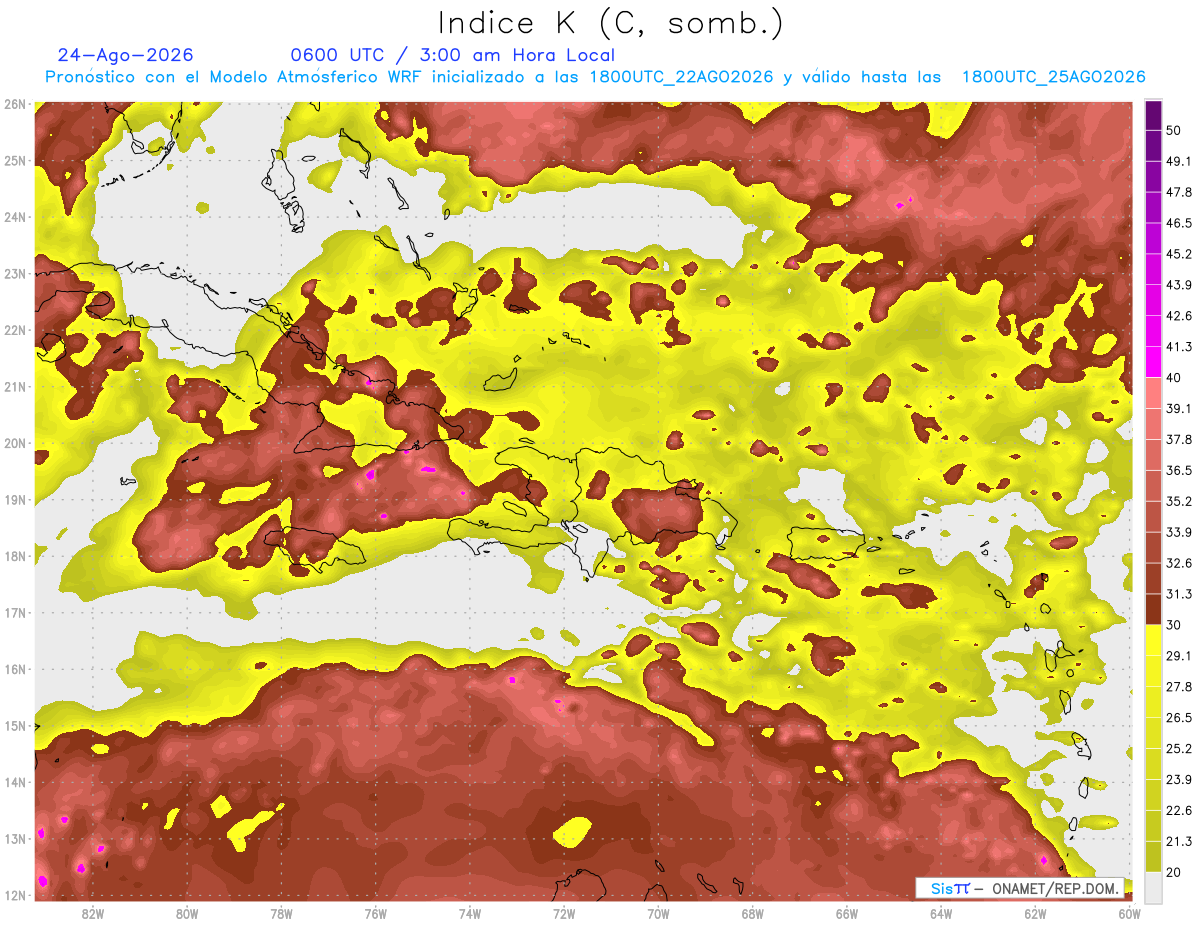Click the legend value "21.3"
The height and width of the screenshot is (927, 1200).
pos(1178,841)
